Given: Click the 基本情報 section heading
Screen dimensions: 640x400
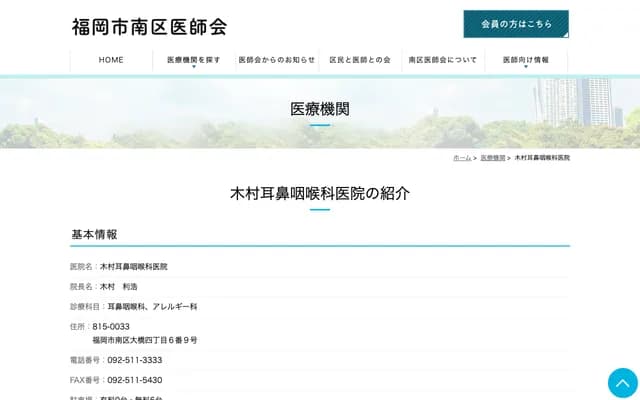Looking at the screenshot, I should coord(94,234).
